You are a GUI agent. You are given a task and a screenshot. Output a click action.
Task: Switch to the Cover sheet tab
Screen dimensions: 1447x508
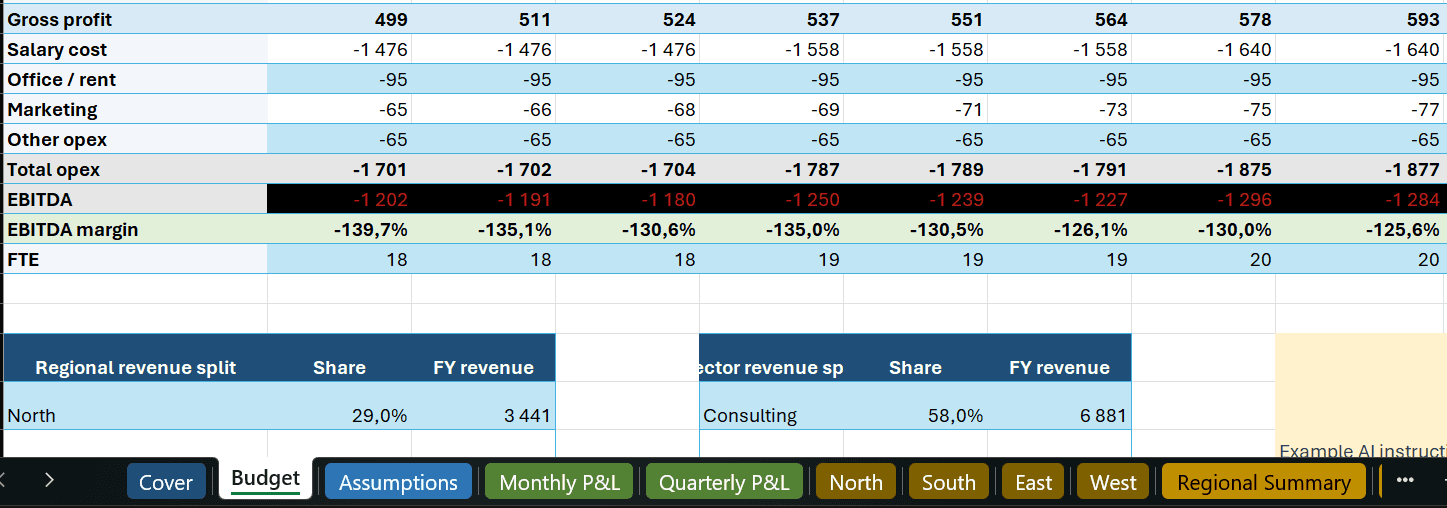166,483
